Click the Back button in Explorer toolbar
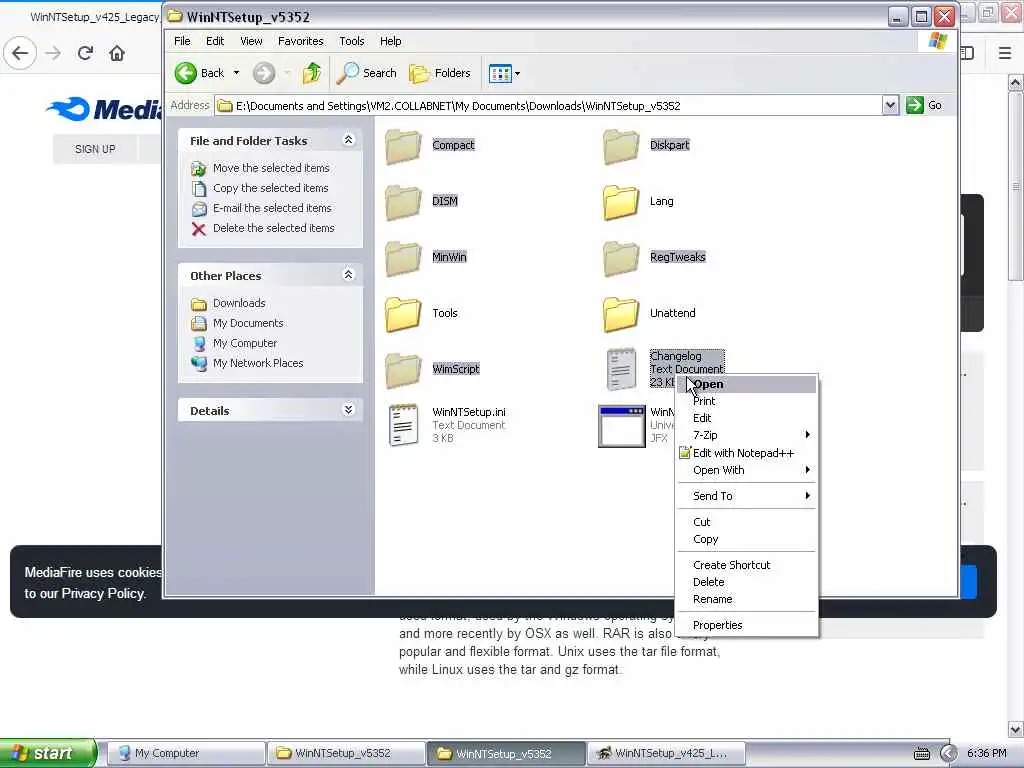This screenshot has height=768, width=1024. (200, 73)
